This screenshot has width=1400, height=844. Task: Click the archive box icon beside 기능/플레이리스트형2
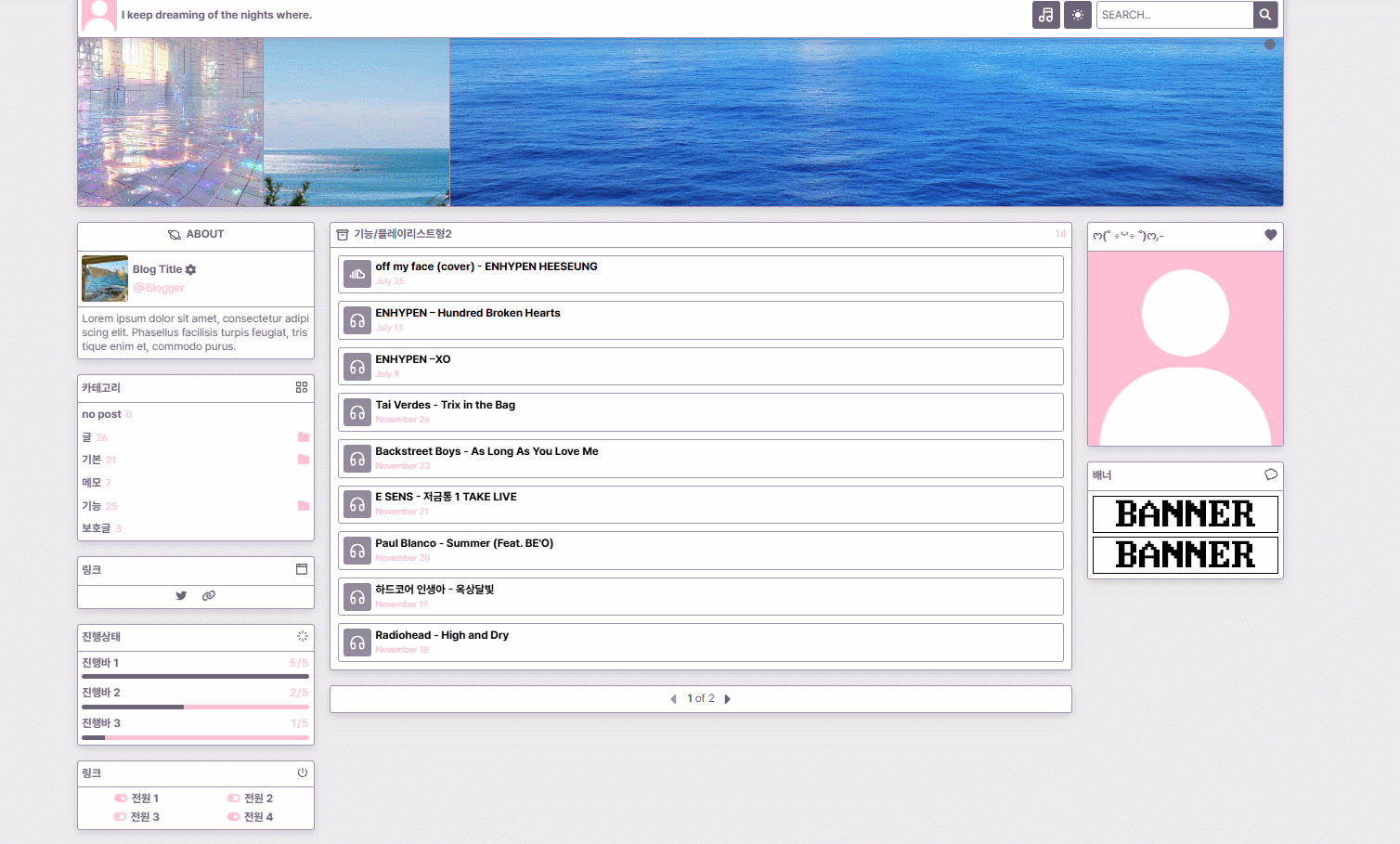pos(343,235)
